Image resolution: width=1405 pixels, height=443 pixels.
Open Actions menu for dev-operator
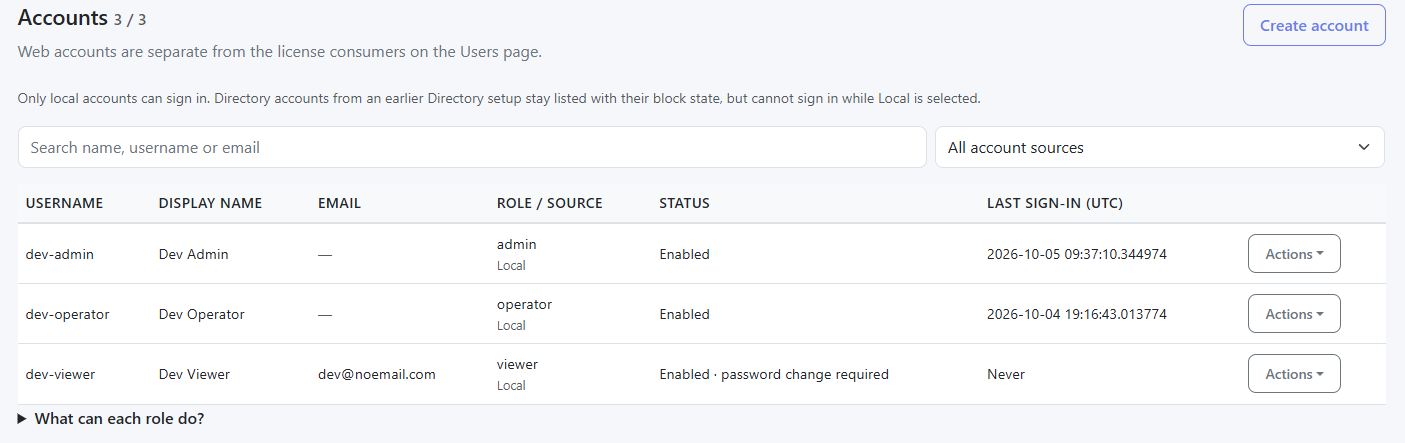click(x=1294, y=314)
